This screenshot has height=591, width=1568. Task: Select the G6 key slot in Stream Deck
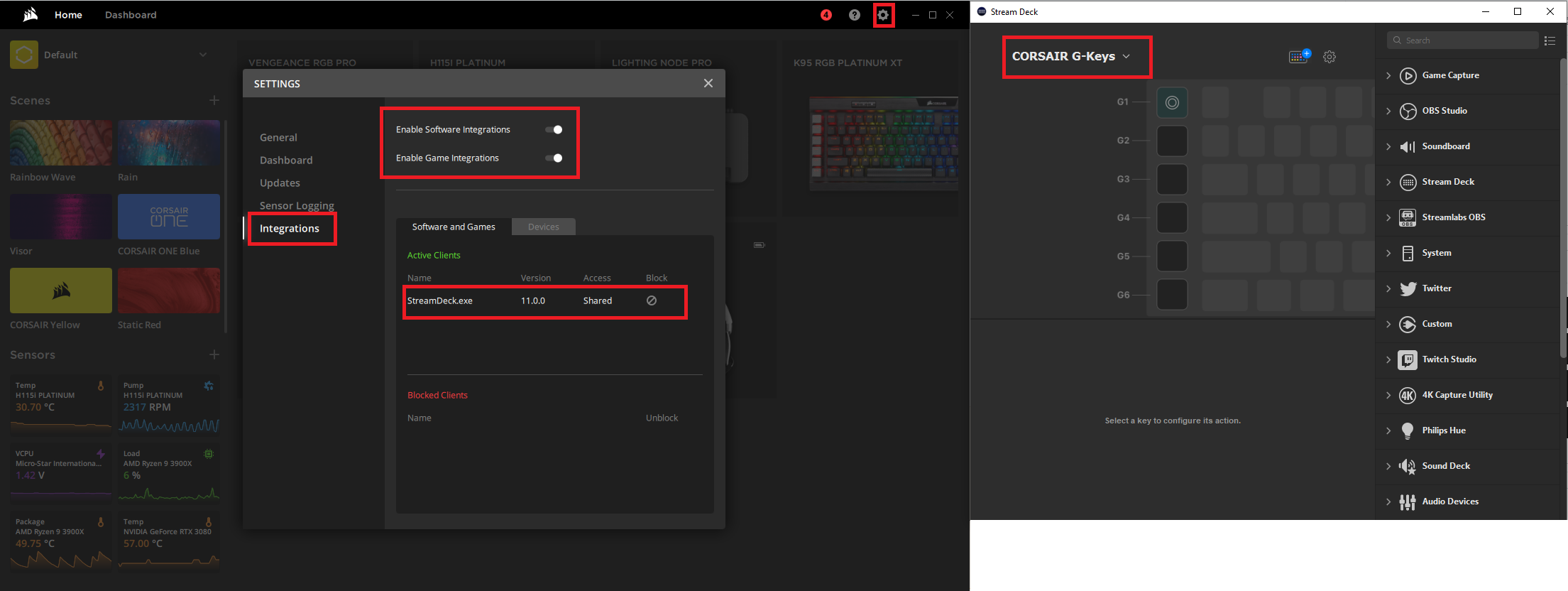(x=1172, y=294)
